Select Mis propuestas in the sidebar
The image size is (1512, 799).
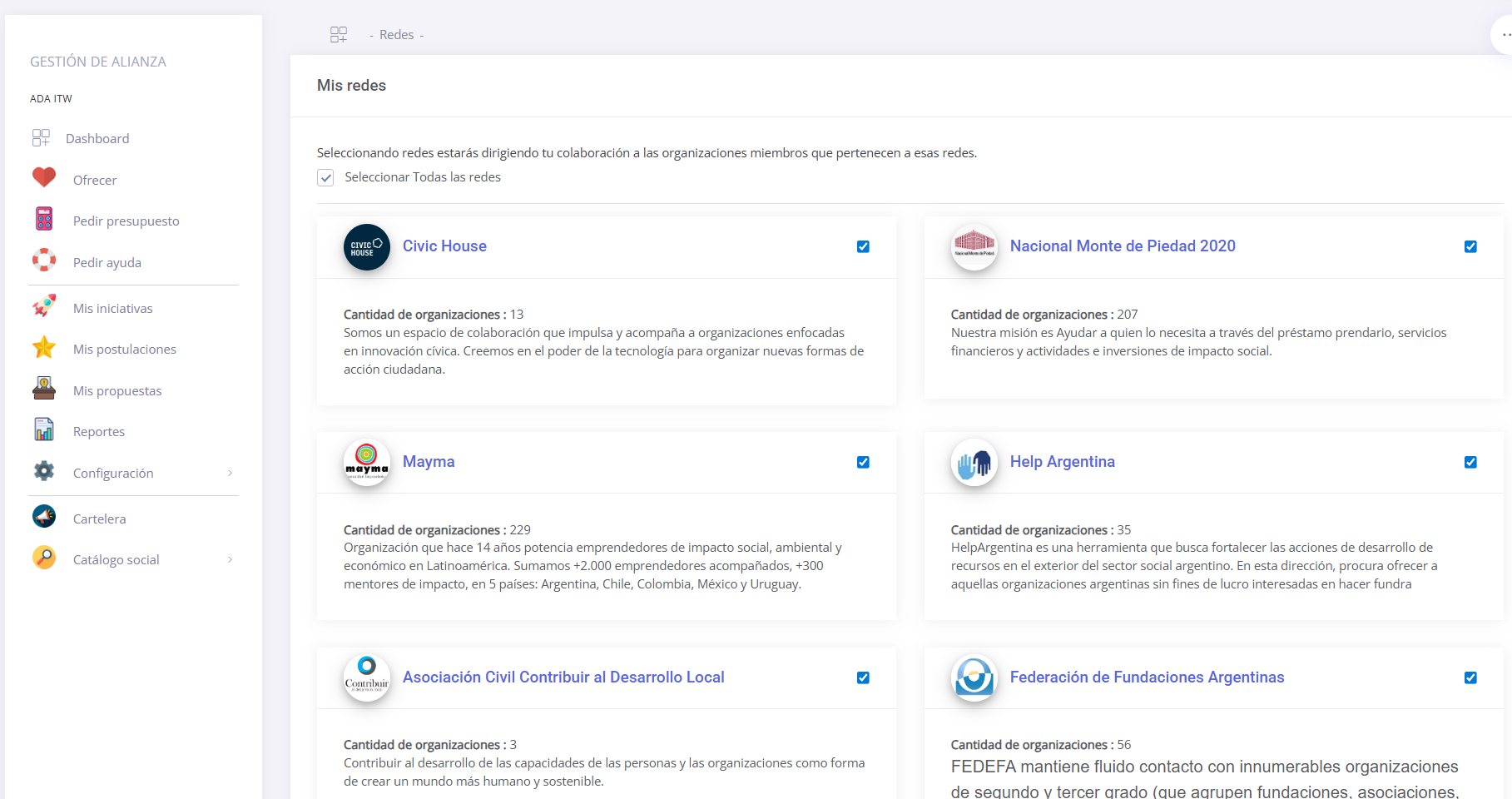tap(117, 390)
